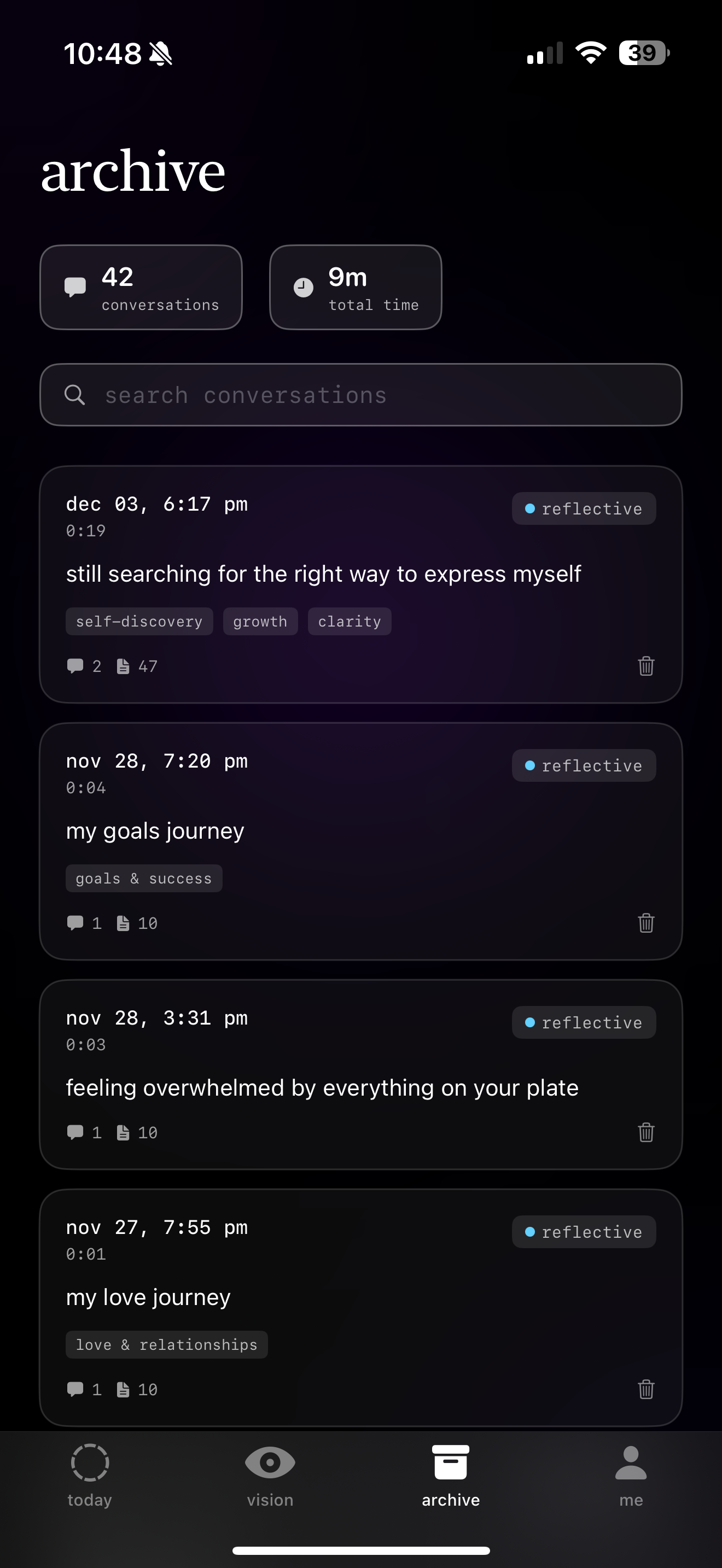Delete the "feeling overwhelmed" conversation
The width and height of the screenshot is (722, 1568).
click(646, 1132)
